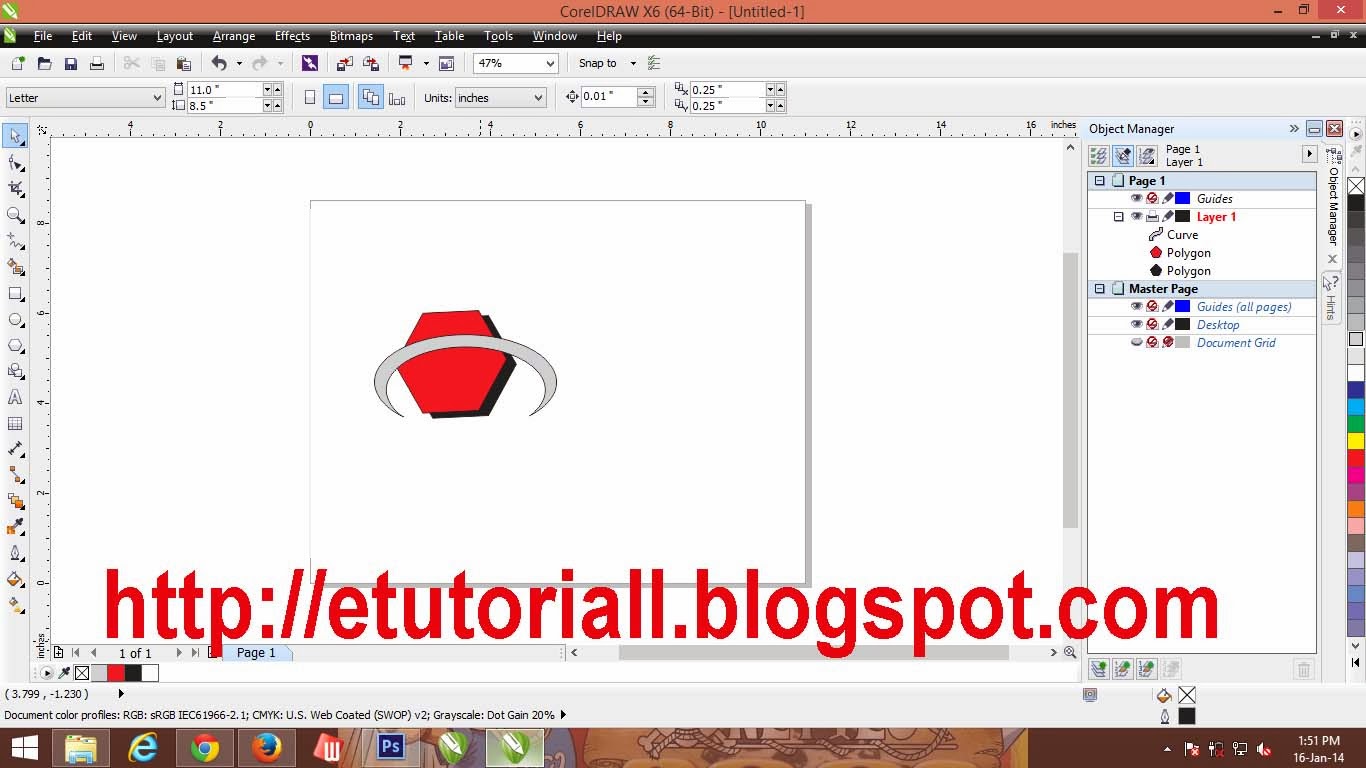Select the Parallel Dimension tool
This screenshot has height=768, width=1366.
(x=15, y=449)
